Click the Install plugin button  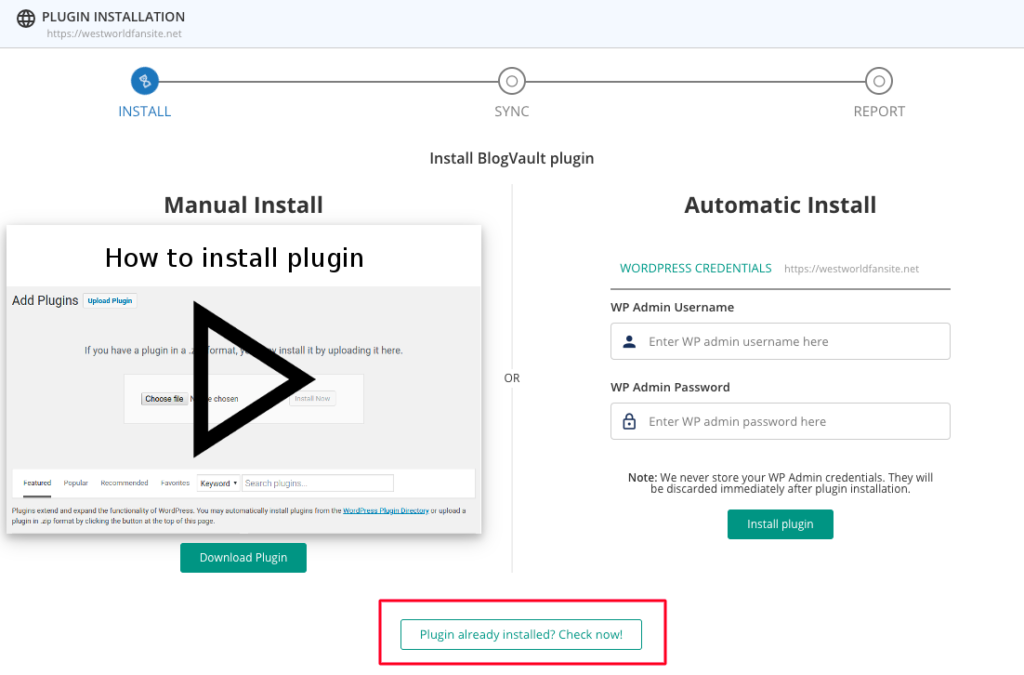click(x=780, y=524)
